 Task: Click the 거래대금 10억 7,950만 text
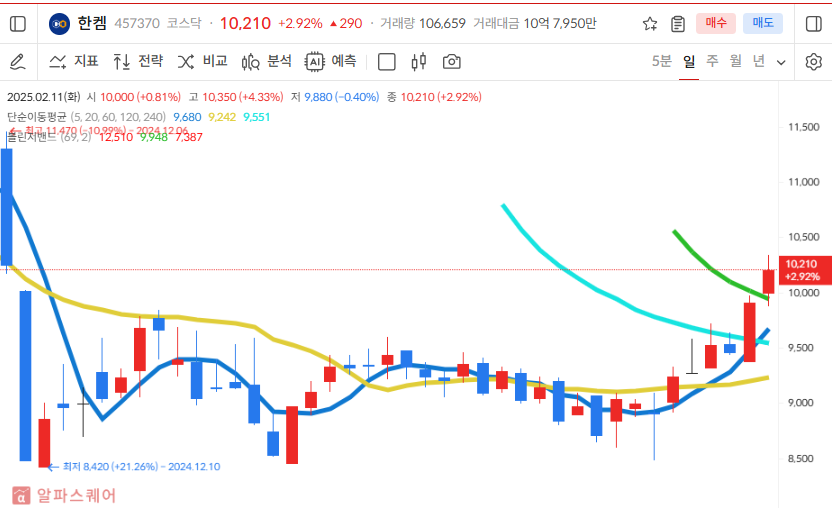click(x=535, y=23)
